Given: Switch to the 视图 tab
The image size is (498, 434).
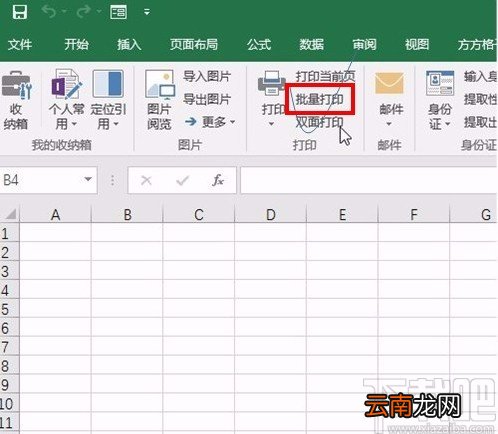Looking at the screenshot, I should [x=417, y=44].
